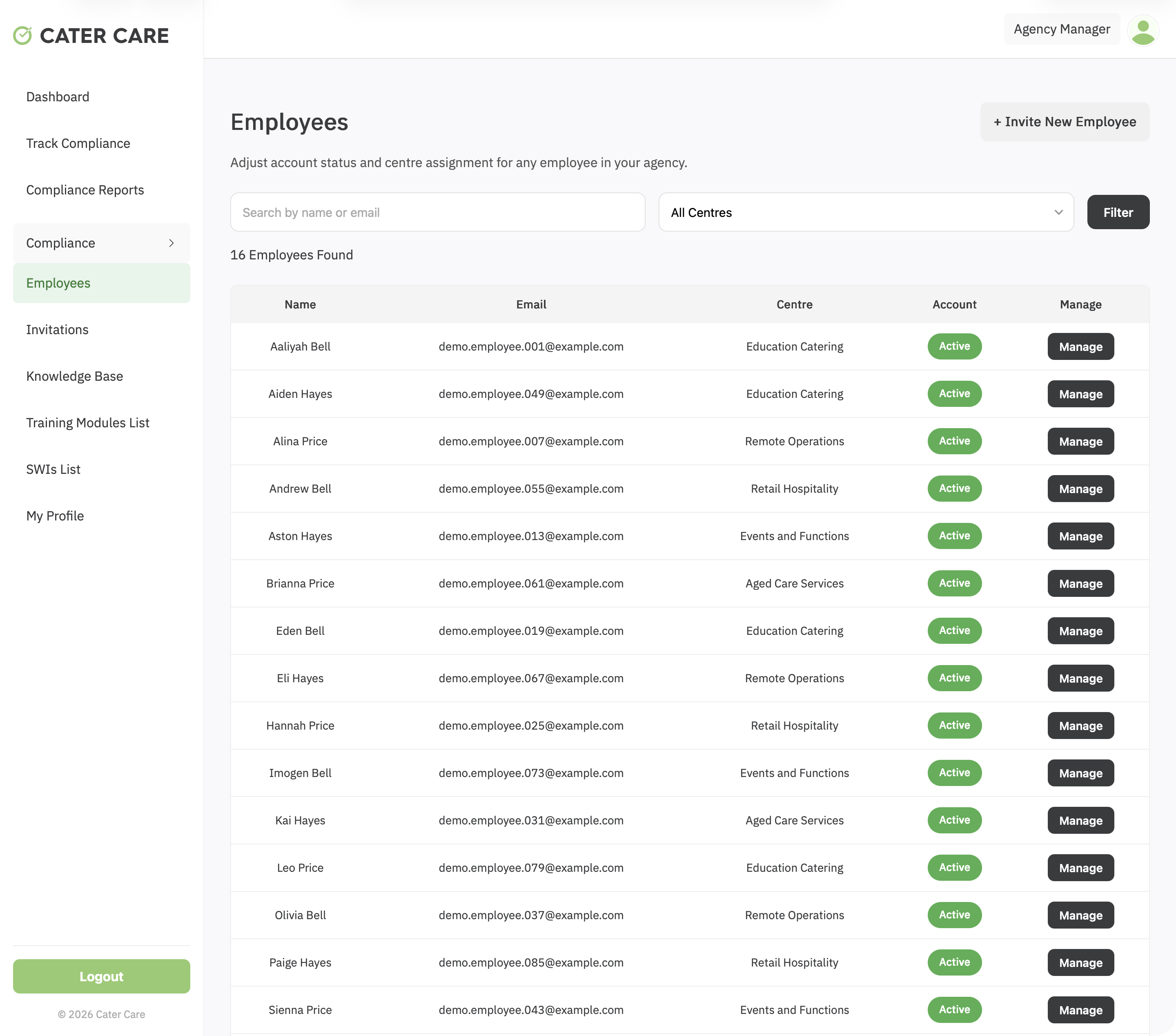
Task: Click the Filter button
Action: coord(1118,212)
